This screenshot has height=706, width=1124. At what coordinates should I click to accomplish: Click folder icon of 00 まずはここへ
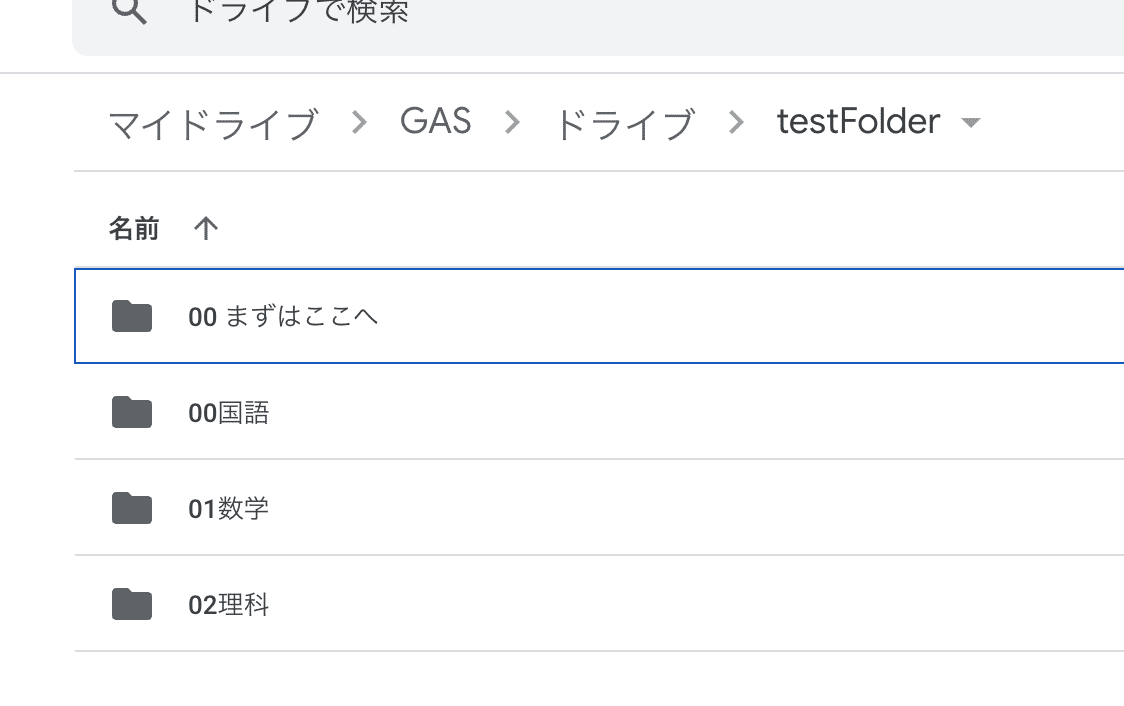coord(132,316)
